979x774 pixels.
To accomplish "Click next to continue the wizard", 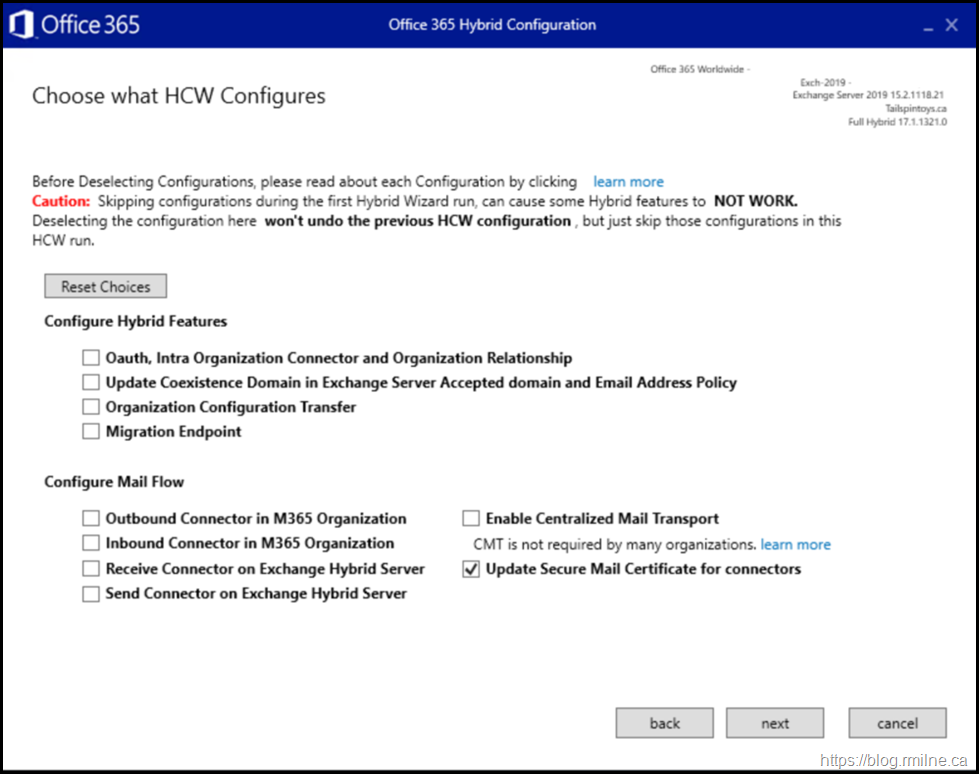I will pos(775,723).
